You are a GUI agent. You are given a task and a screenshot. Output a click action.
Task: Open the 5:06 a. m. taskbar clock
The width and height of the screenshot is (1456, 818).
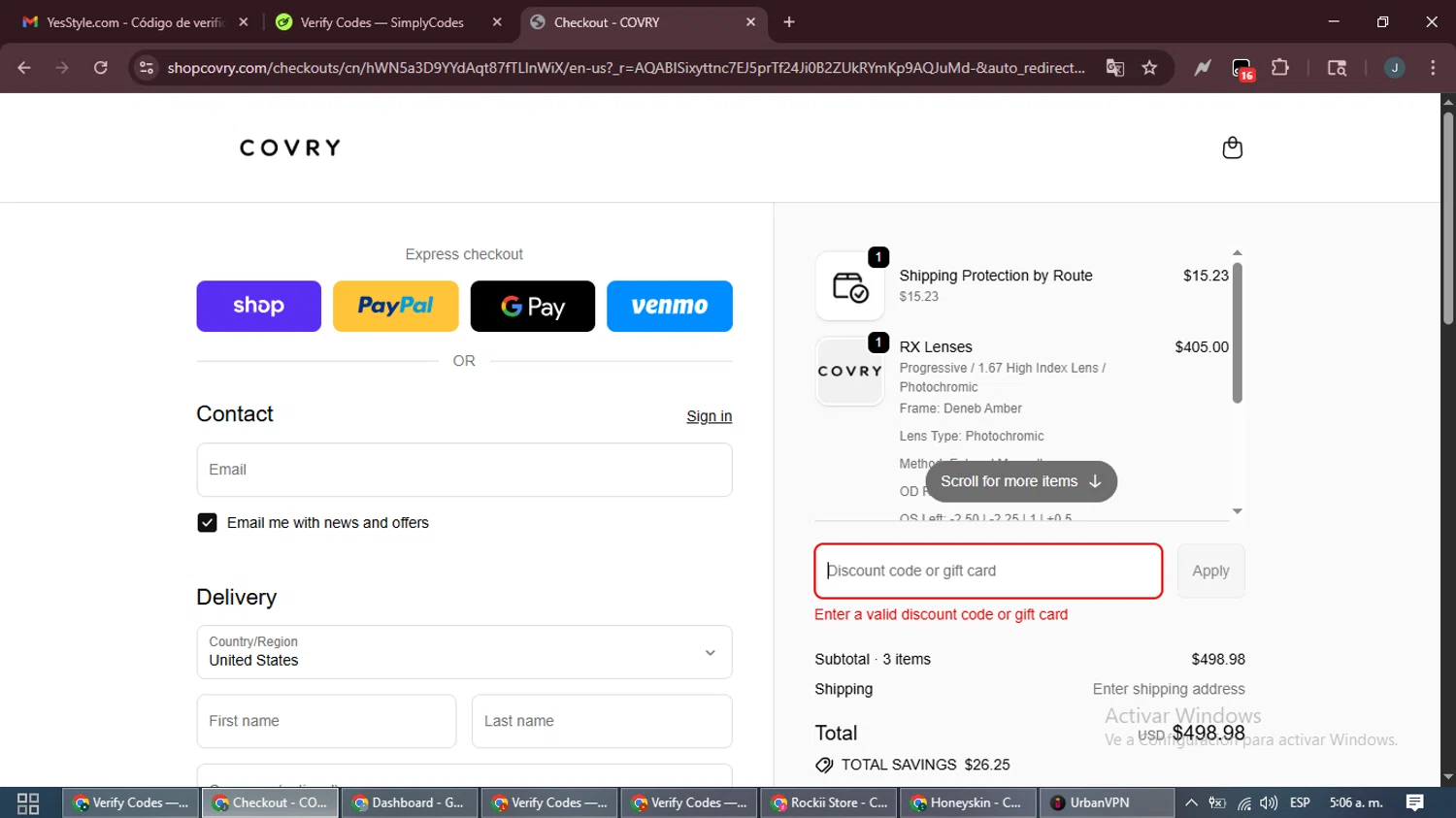1356,803
